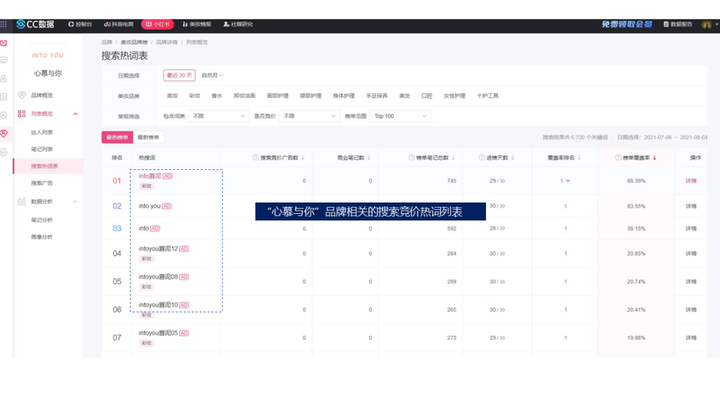Open the 包含词类 dropdown

(x=219, y=116)
